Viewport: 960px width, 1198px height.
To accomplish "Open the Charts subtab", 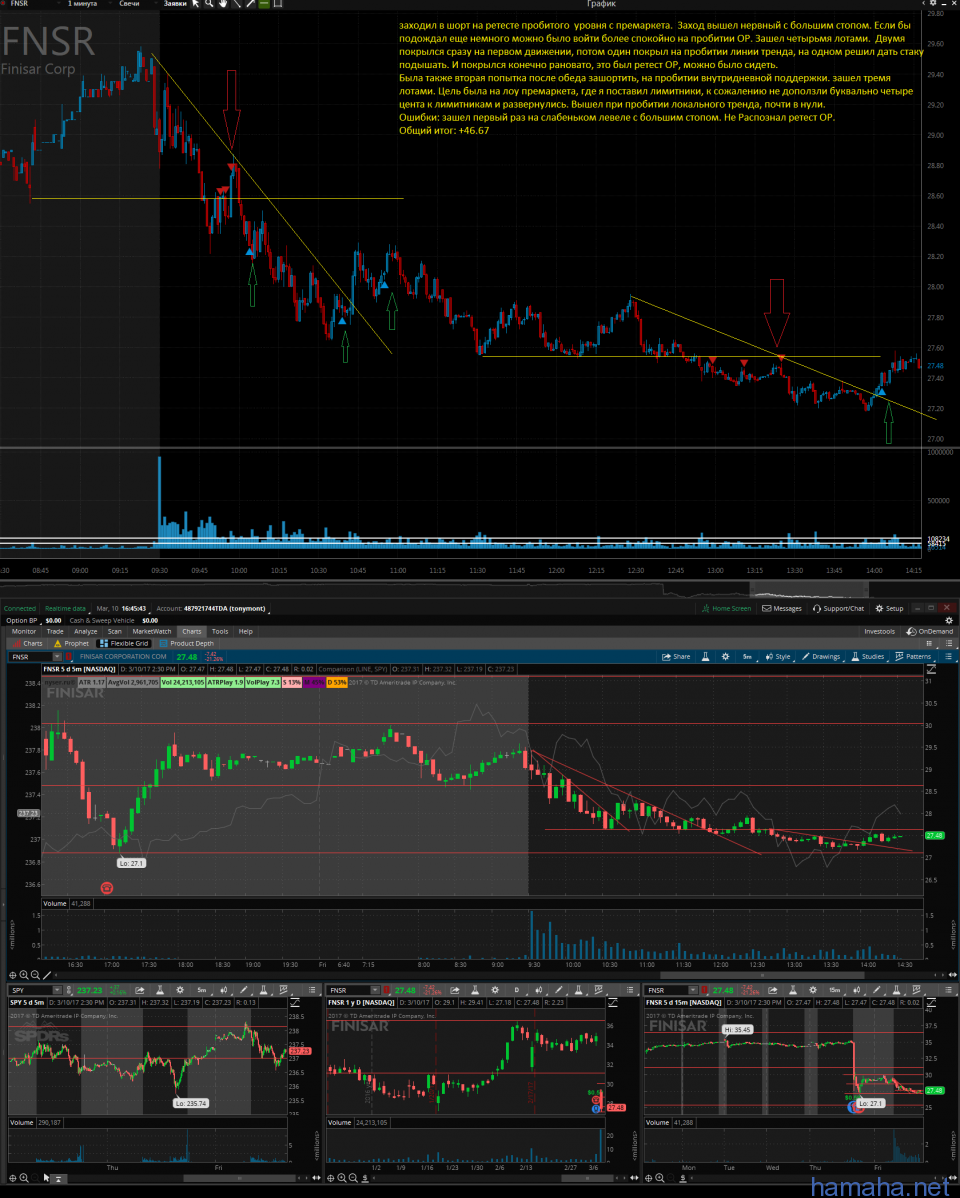I will coord(28,644).
